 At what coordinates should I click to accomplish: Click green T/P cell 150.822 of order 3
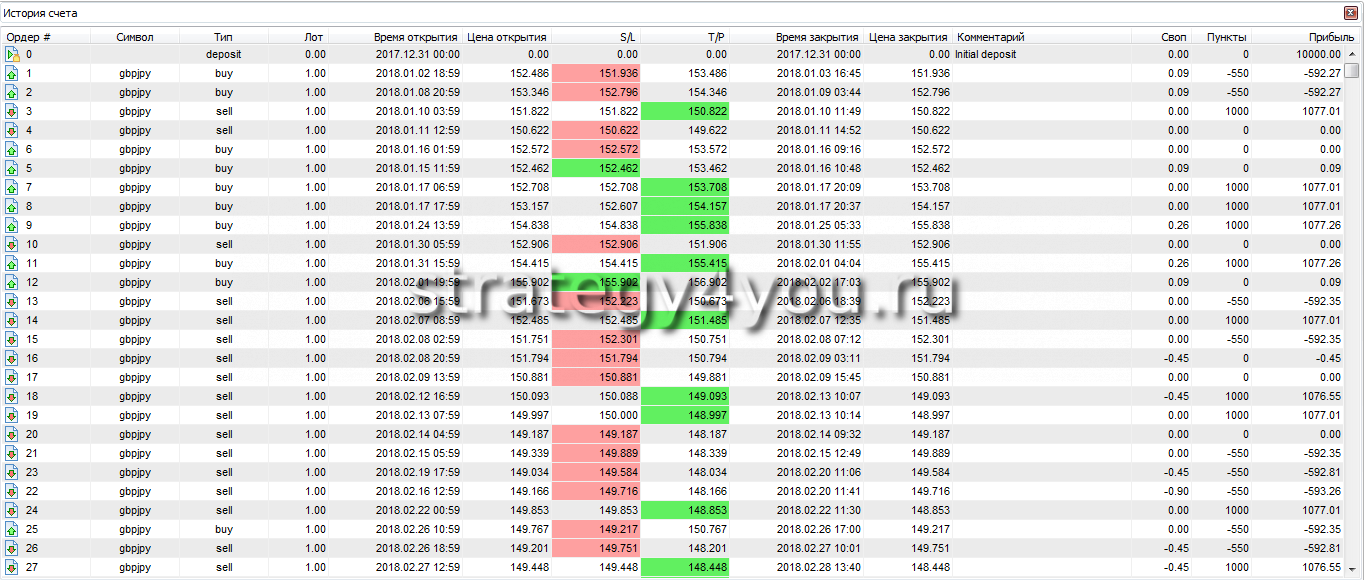685,112
